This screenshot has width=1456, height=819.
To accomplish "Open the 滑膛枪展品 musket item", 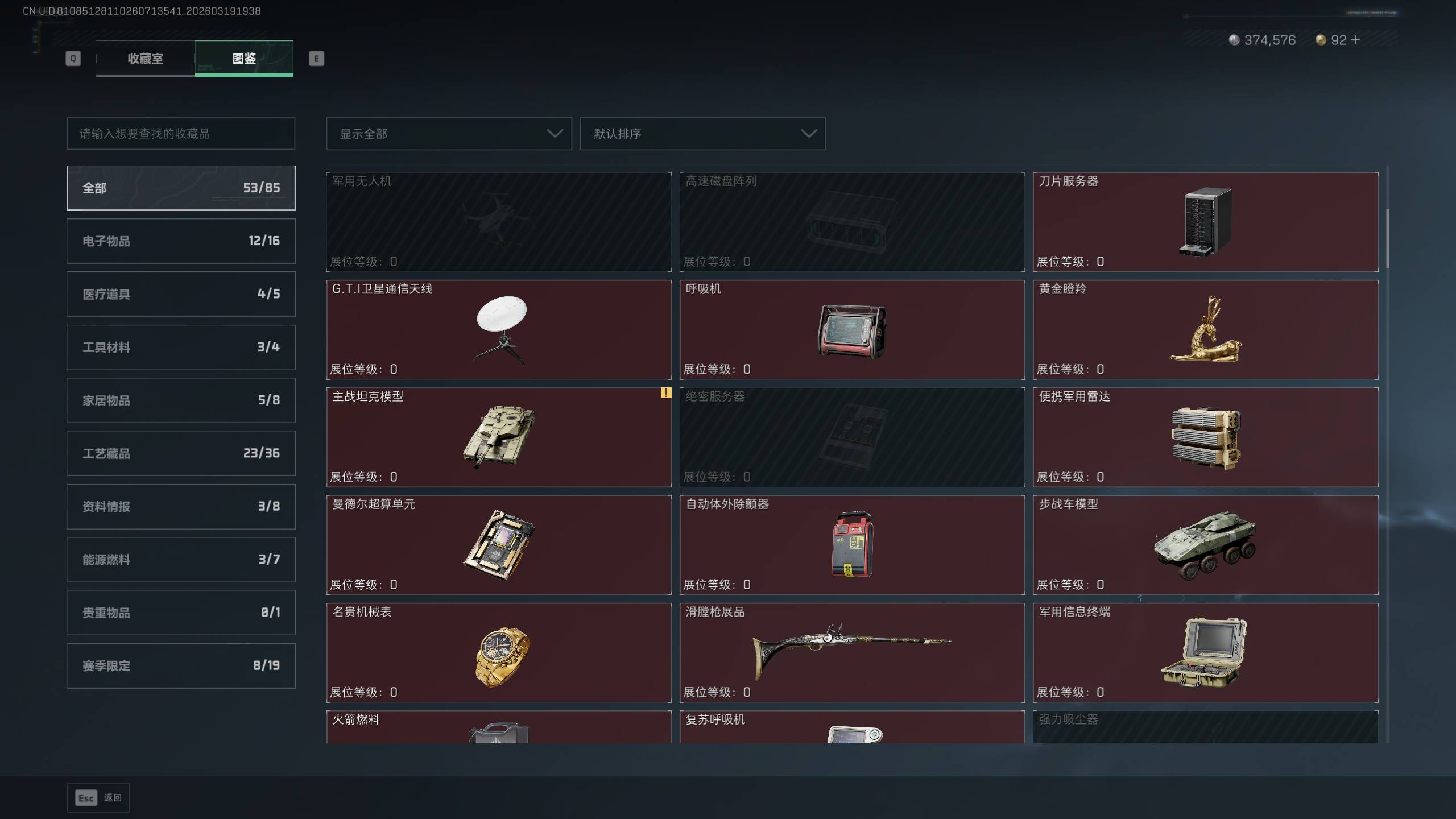I will (852, 652).
